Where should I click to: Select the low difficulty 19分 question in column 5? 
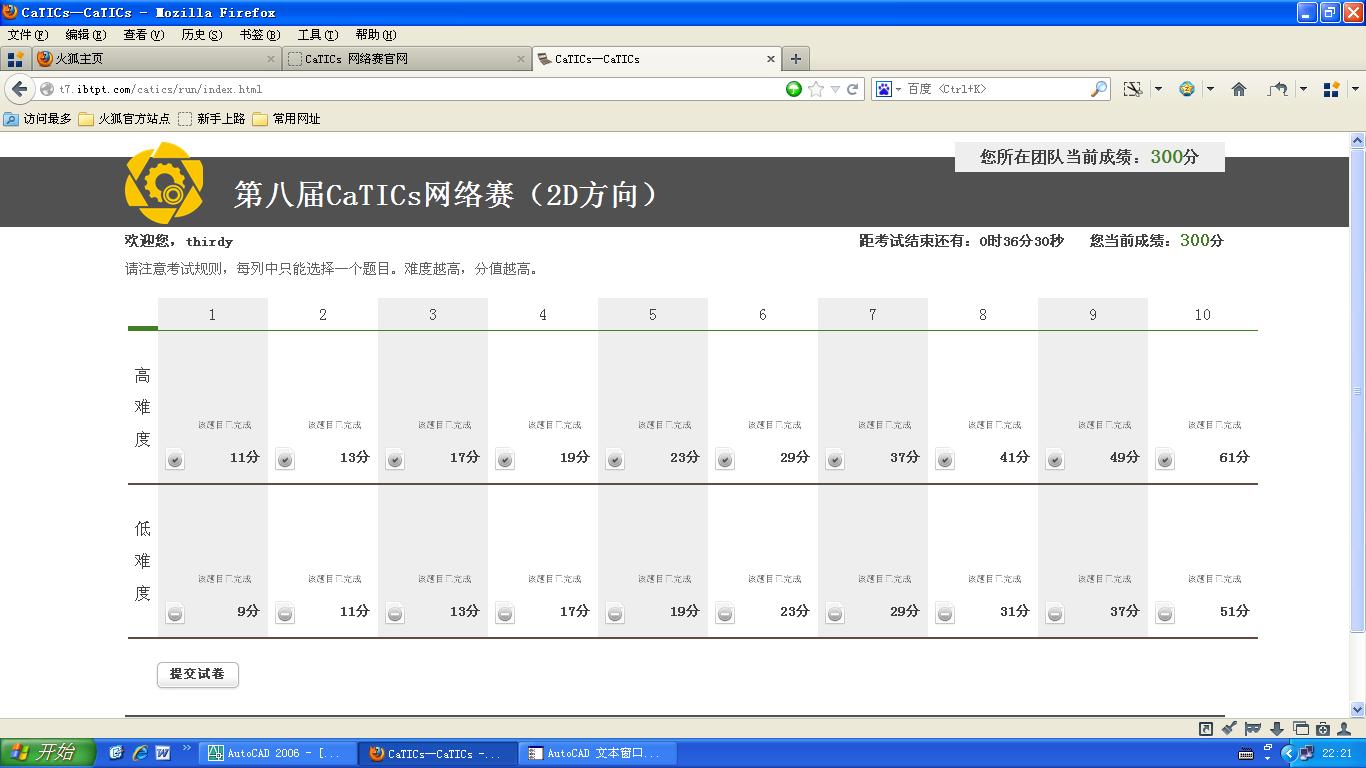[615, 614]
